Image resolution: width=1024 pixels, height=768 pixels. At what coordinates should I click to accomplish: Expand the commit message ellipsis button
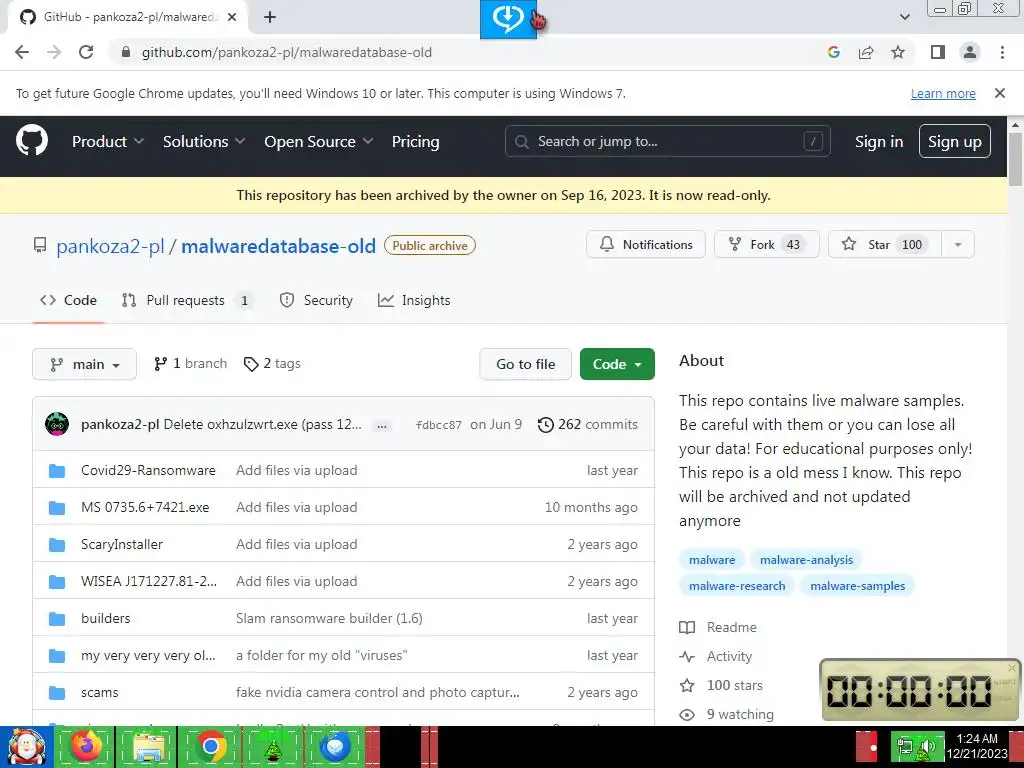[x=382, y=426]
